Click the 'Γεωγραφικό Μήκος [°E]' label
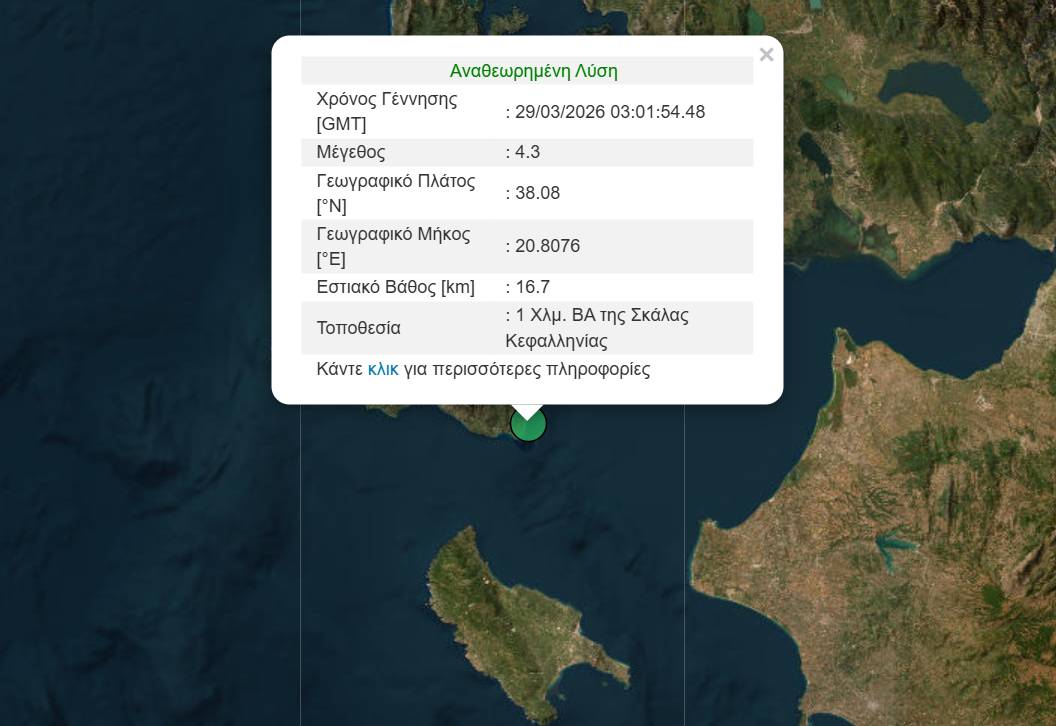 pyautogui.click(x=393, y=246)
